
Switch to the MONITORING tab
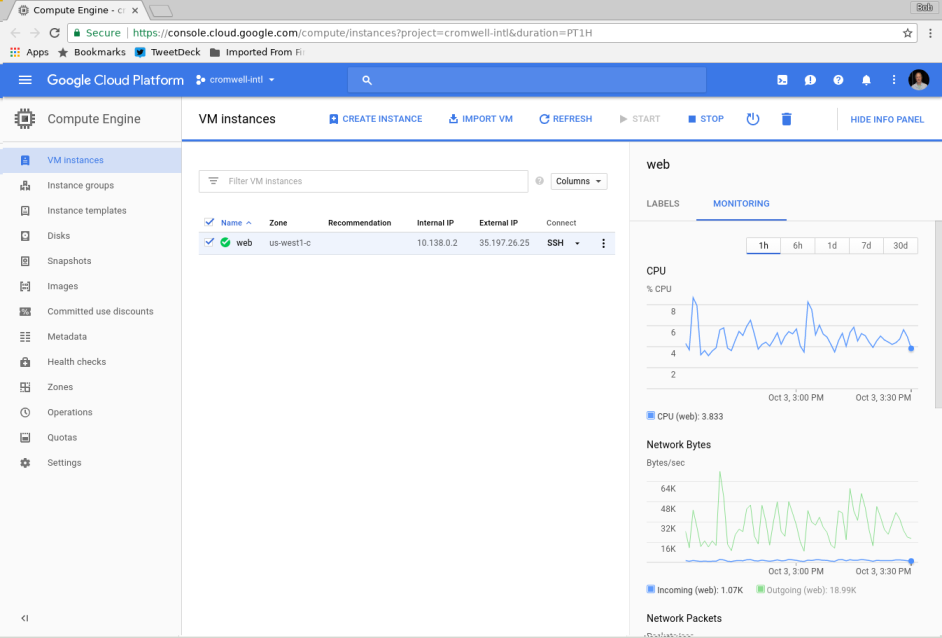click(741, 204)
